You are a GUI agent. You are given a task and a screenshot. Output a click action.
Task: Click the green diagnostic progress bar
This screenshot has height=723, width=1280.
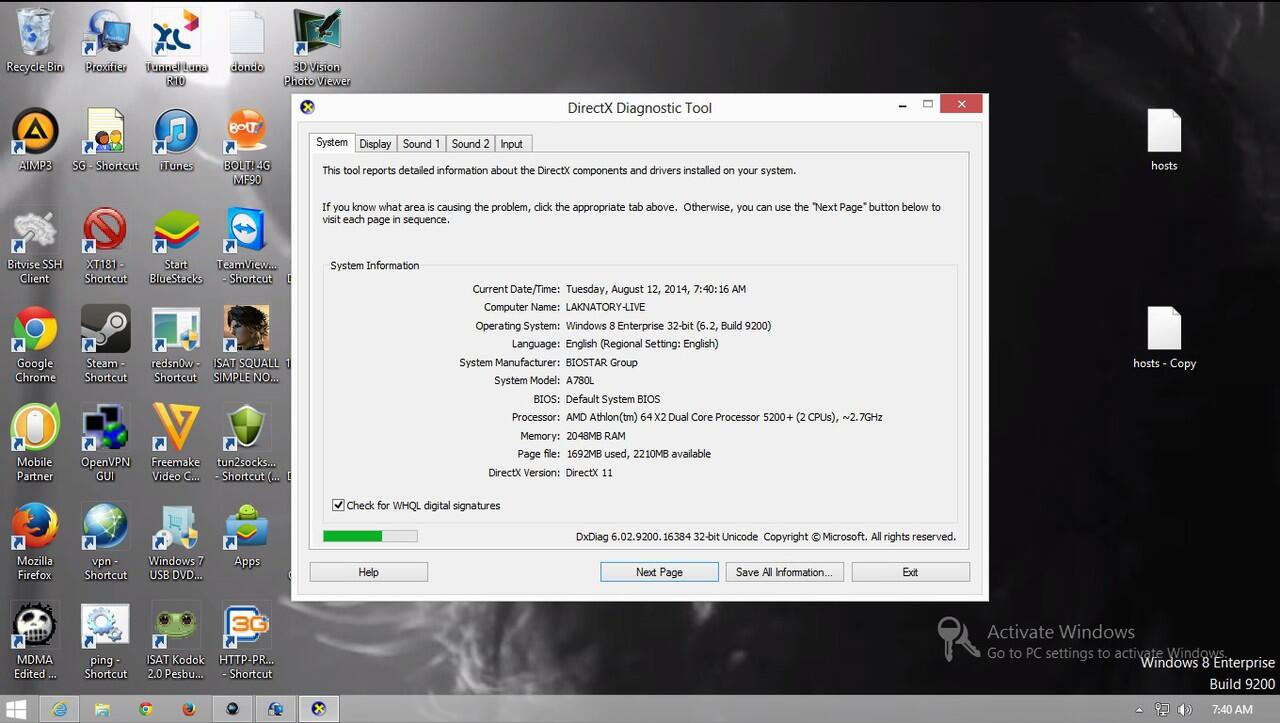[370, 536]
